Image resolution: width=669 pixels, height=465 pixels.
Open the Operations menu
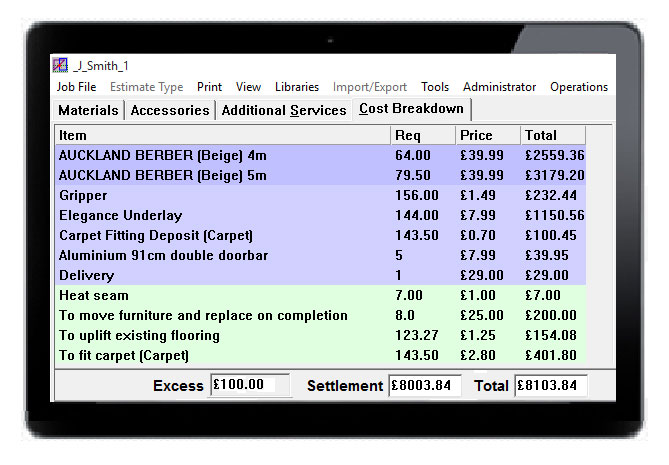pos(578,87)
